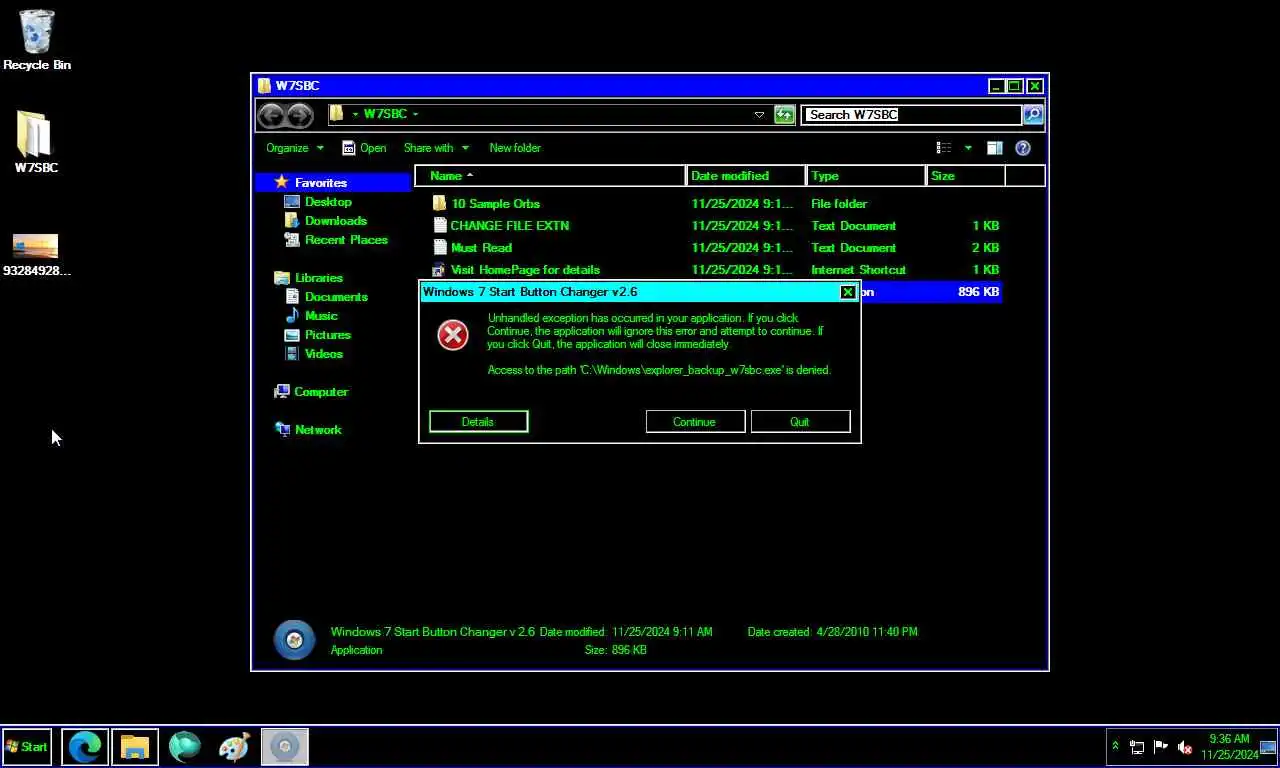The height and width of the screenshot is (768, 1280).
Task: Open the green swirl app on taskbar
Action: coord(185,746)
